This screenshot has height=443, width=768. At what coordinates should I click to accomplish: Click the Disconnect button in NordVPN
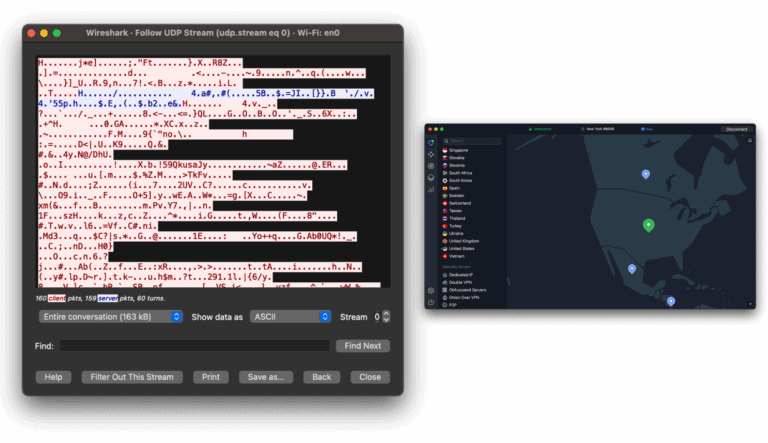point(737,129)
